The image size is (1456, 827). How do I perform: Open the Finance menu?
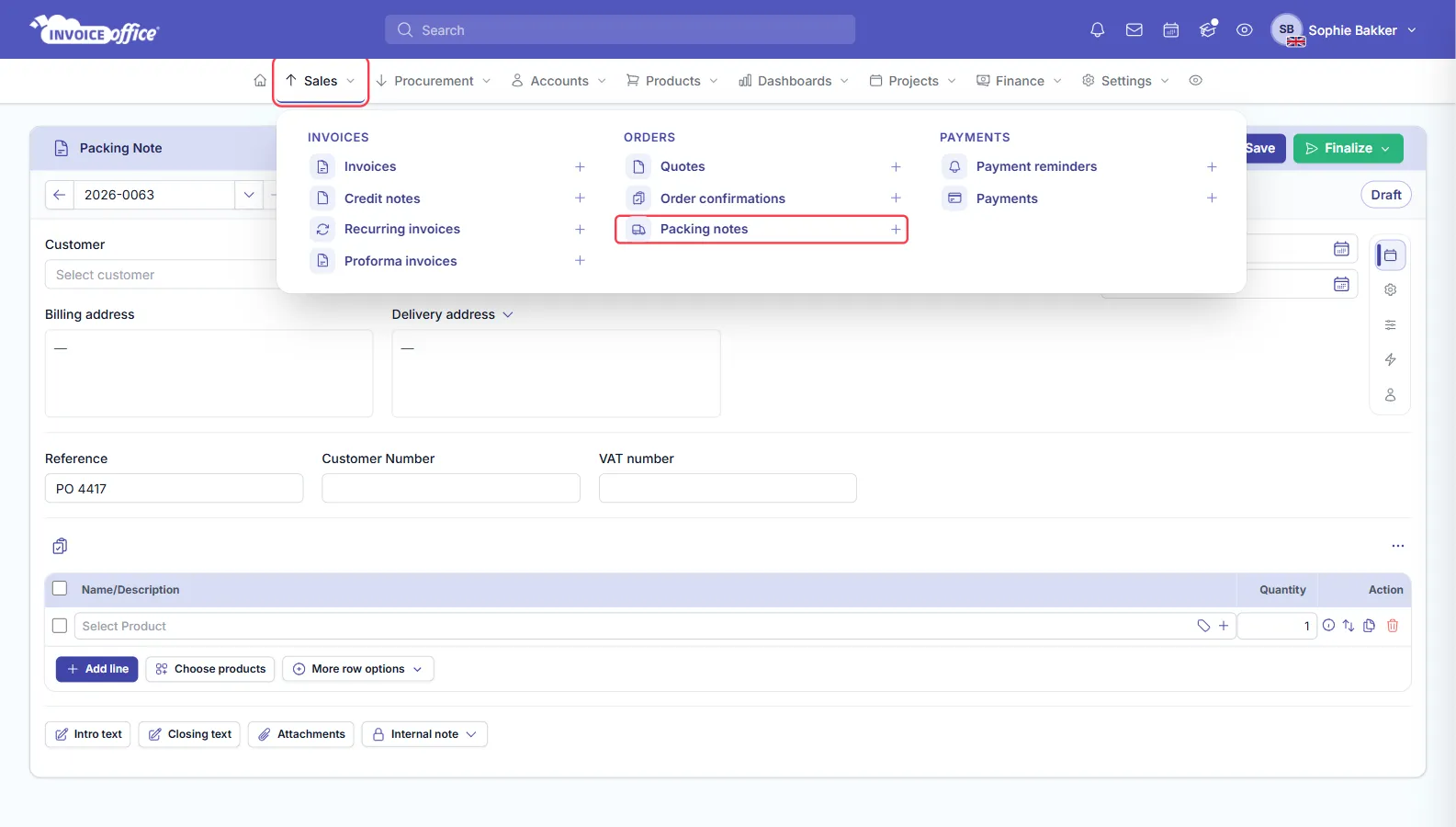coord(1019,81)
